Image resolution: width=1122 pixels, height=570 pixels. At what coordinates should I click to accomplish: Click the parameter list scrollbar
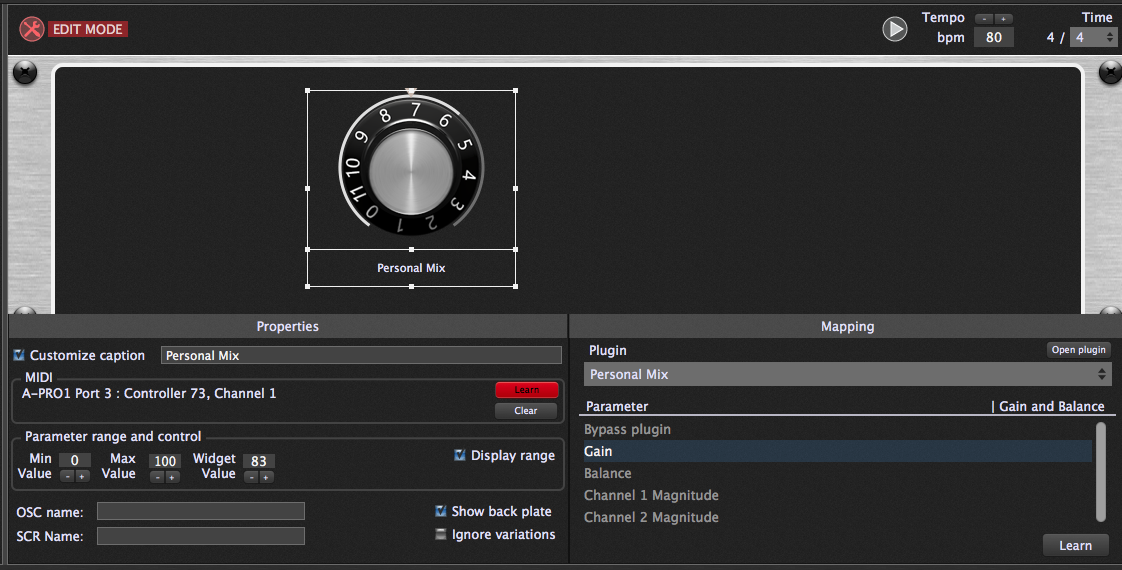pyautogui.click(x=1101, y=472)
